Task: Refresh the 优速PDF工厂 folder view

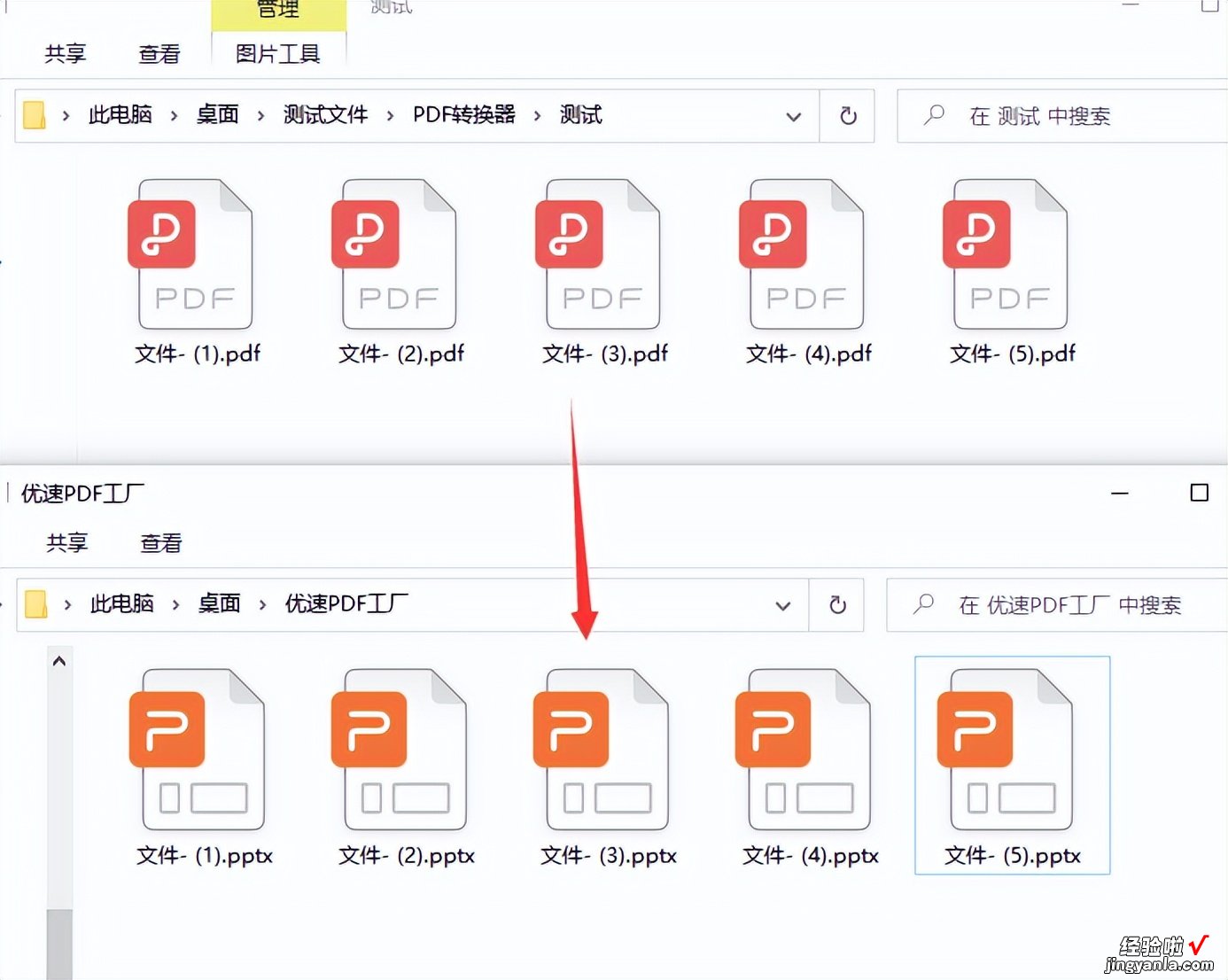Action: [x=837, y=605]
